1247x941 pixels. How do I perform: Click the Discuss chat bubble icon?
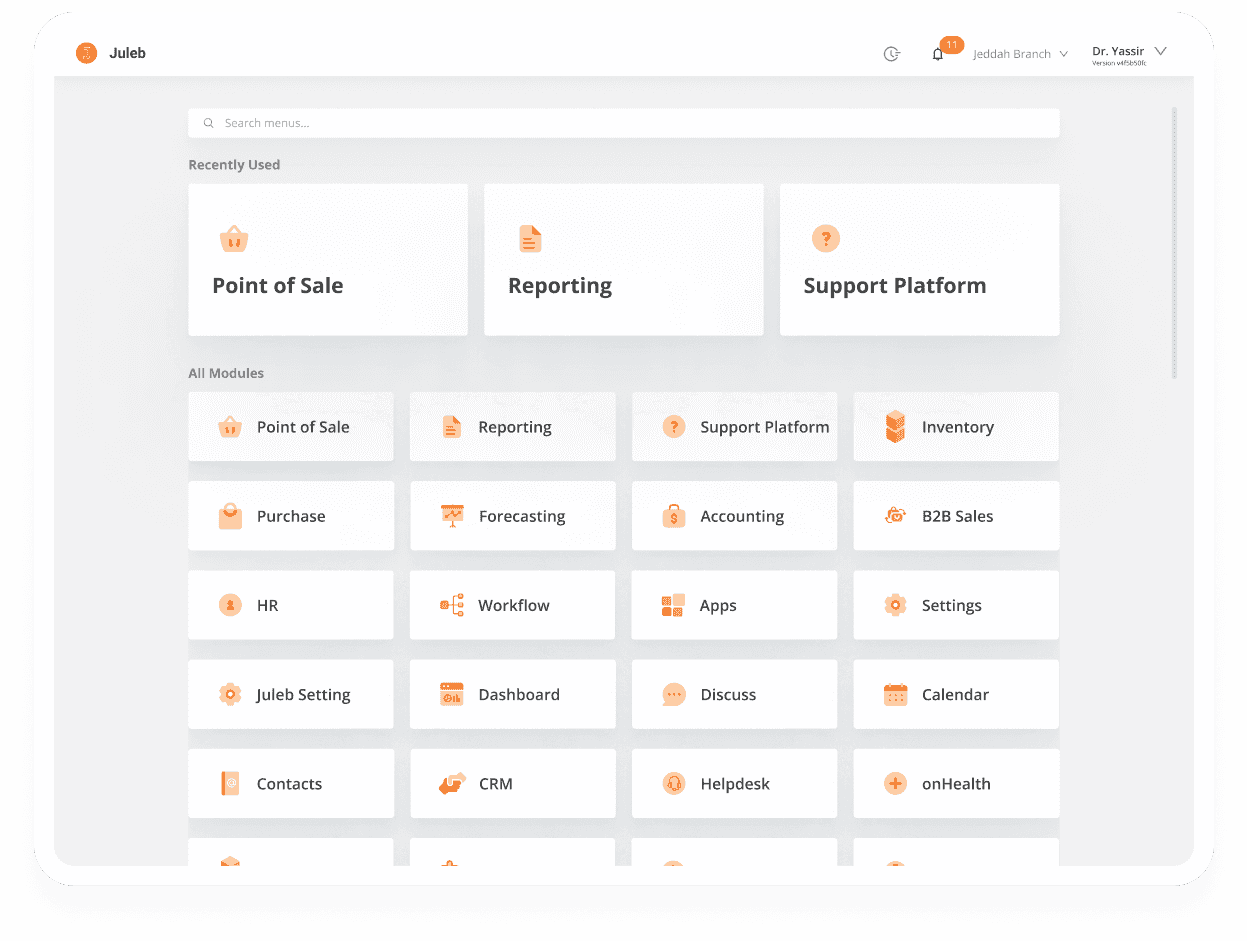(674, 694)
